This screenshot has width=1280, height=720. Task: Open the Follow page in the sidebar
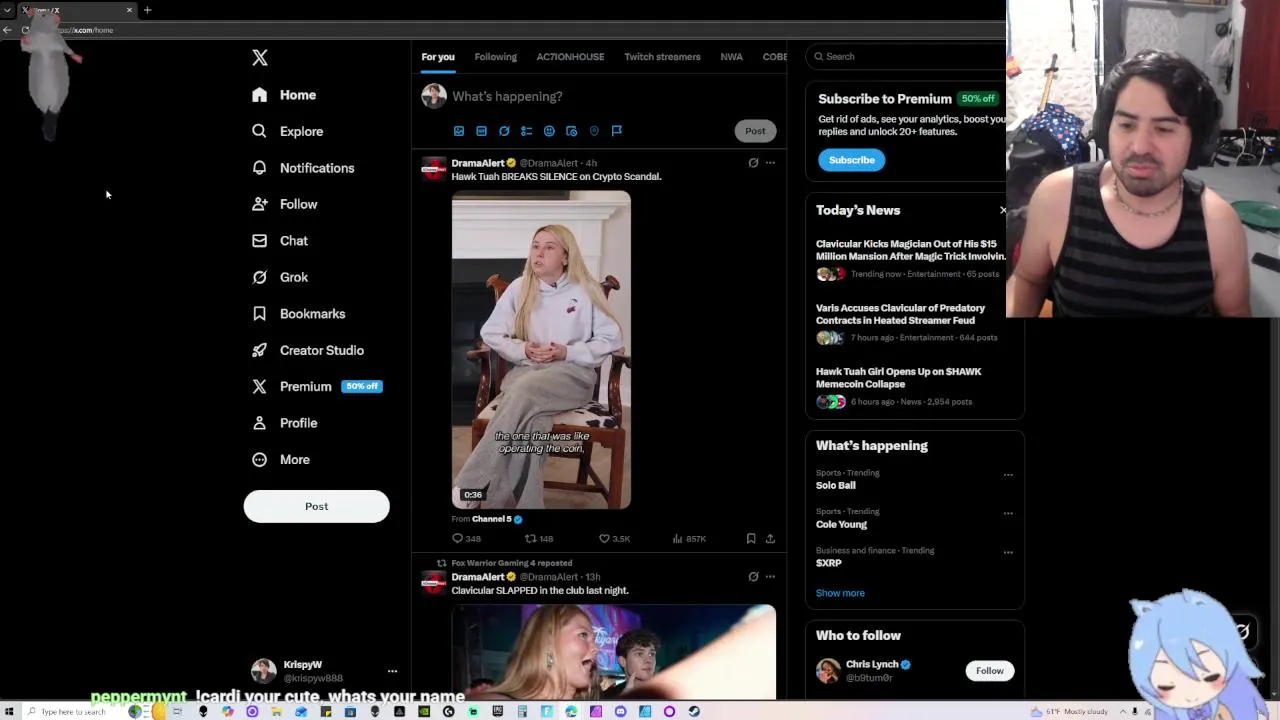click(x=285, y=204)
